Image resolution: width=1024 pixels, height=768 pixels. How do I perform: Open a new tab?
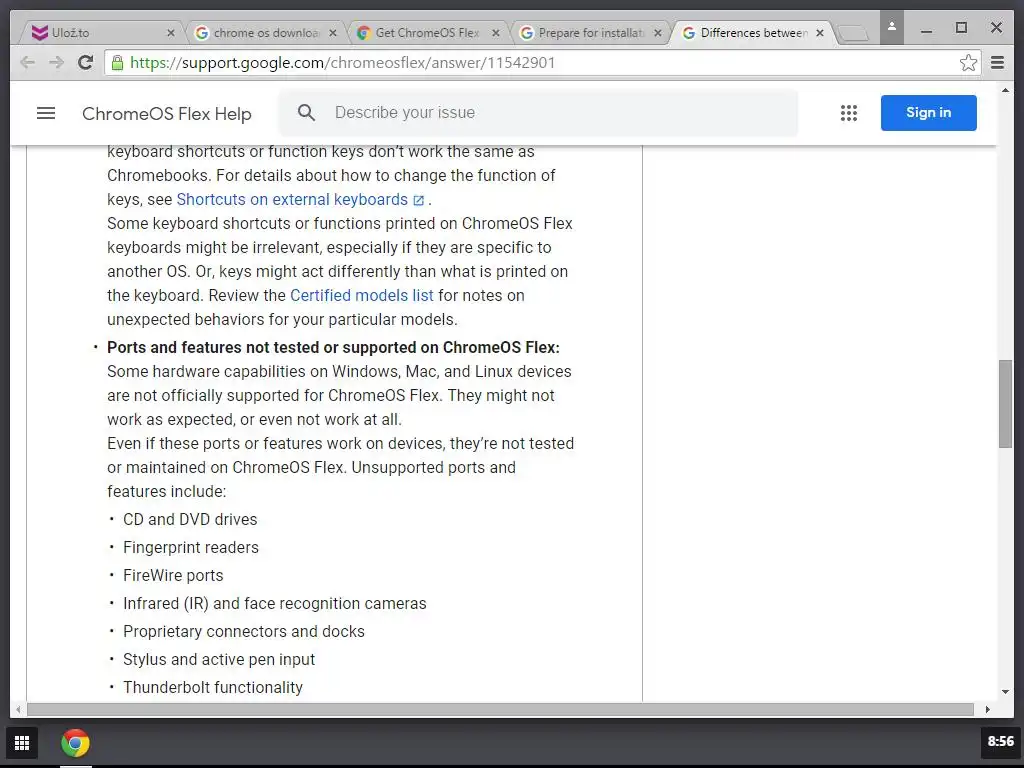853,33
